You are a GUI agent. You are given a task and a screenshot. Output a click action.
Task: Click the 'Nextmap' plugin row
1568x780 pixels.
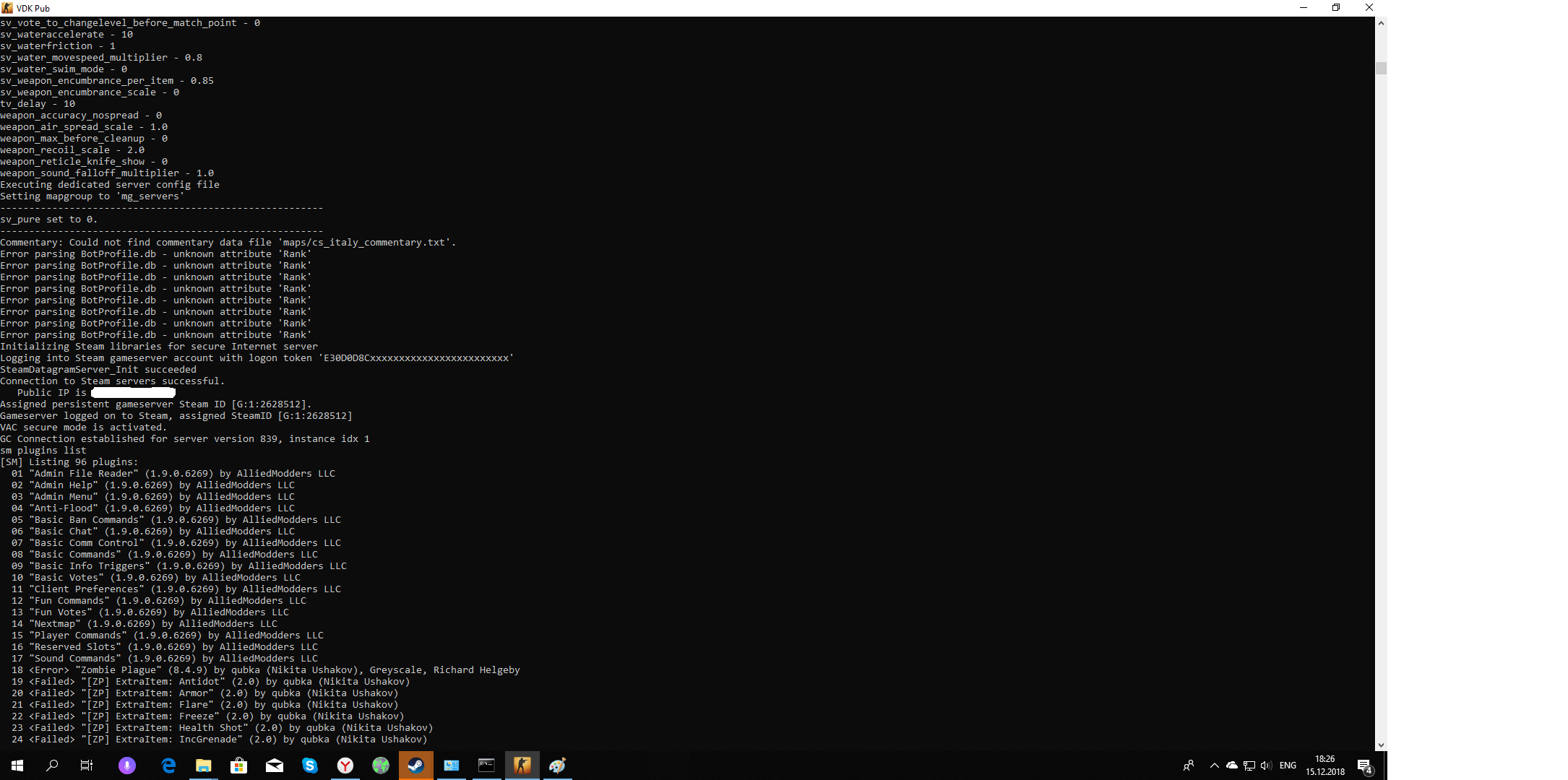(x=145, y=624)
